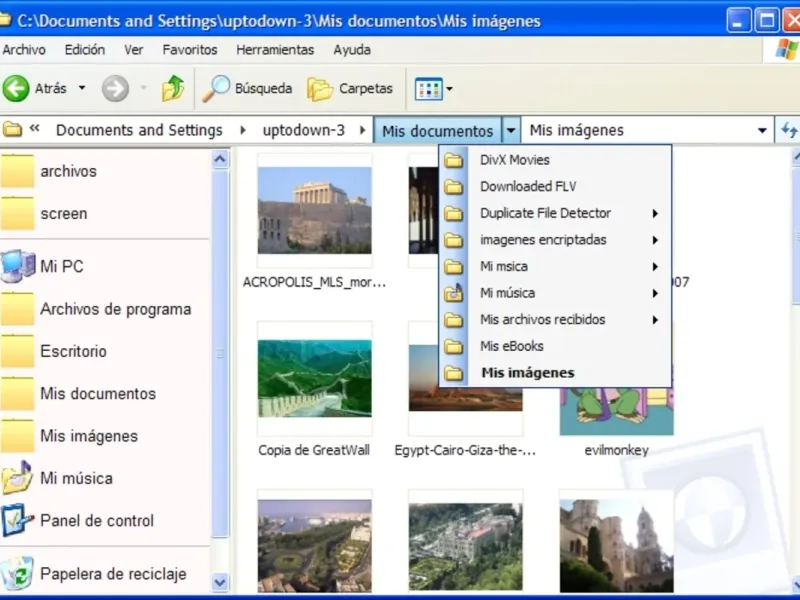This screenshot has height=600, width=800.
Task: Expand the imagenes encriptadas submenu arrow
Action: 655,240
